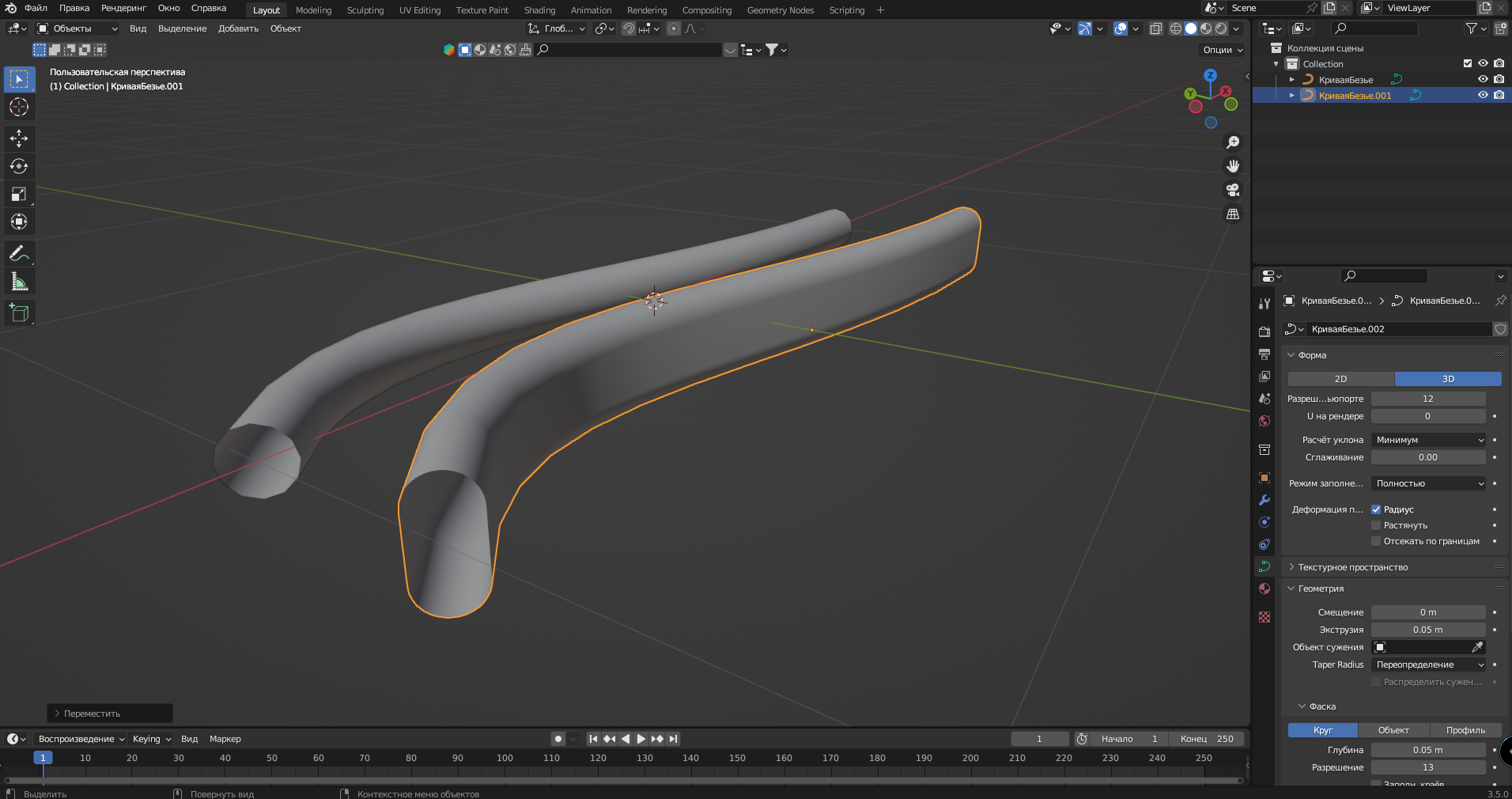Activate the Scale tool
This screenshot has width=1512, height=799.
pyautogui.click(x=19, y=194)
